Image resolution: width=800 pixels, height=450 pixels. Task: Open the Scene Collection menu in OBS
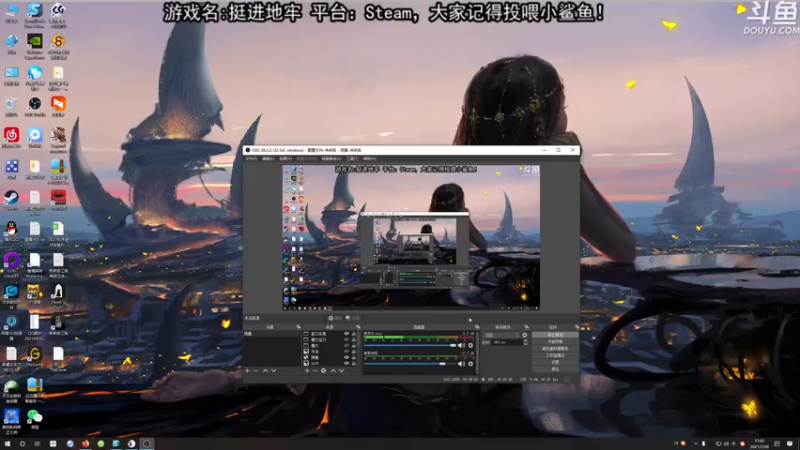pyautogui.click(x=331, y=159)
